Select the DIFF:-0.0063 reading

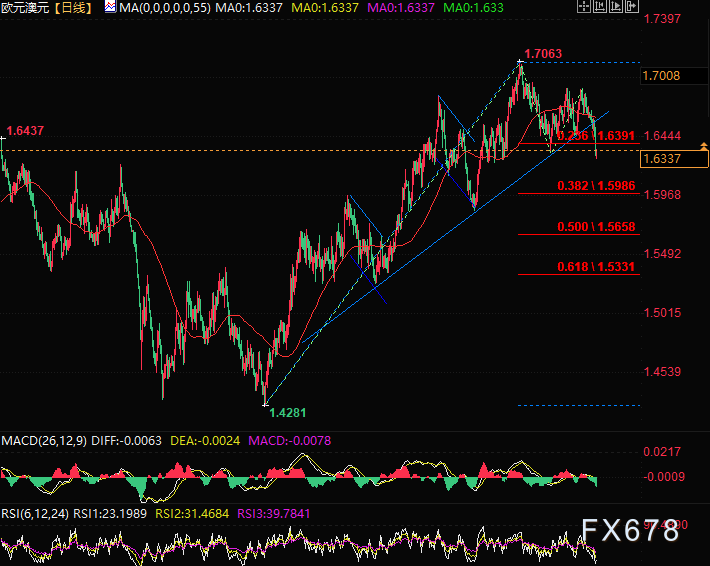click(126, 441)
